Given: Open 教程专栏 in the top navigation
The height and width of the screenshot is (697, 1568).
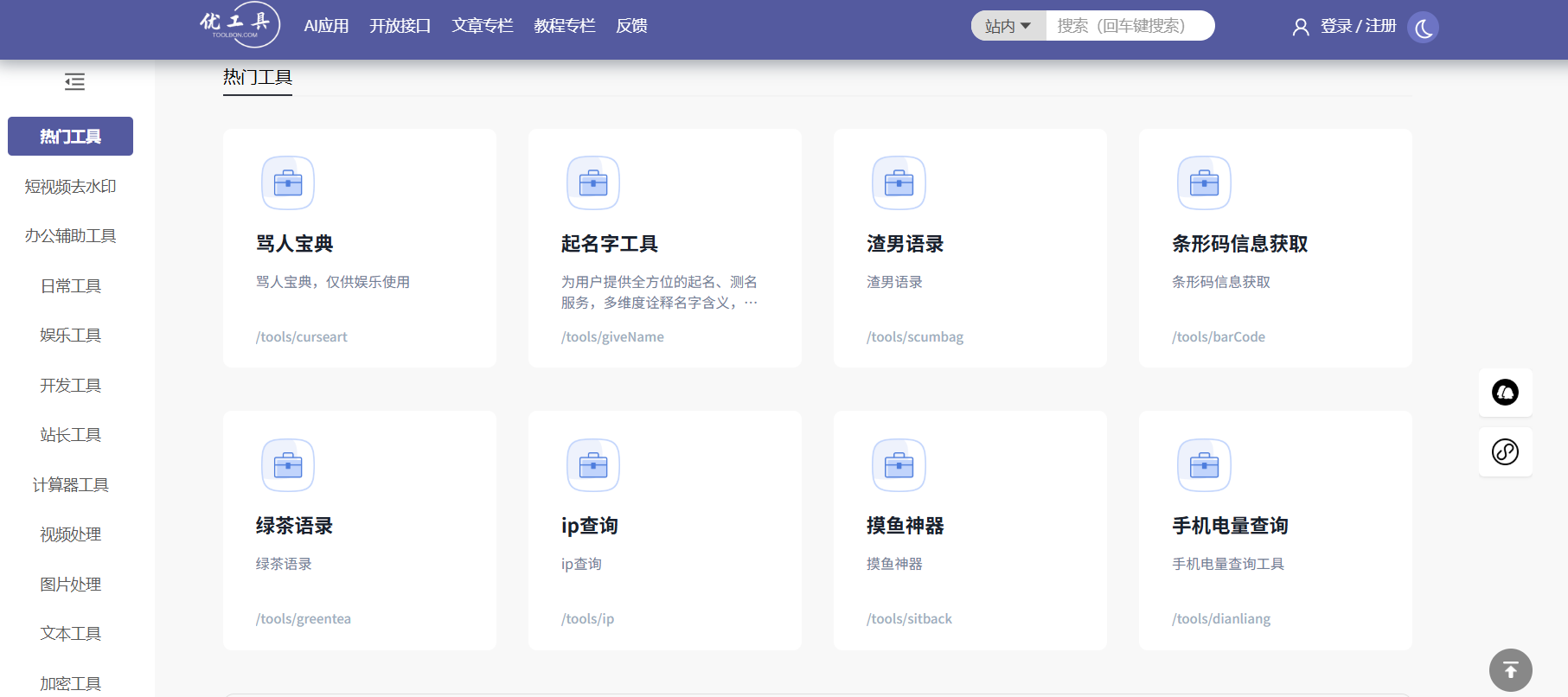Looking at the screenshot, I should click(564, 26).
